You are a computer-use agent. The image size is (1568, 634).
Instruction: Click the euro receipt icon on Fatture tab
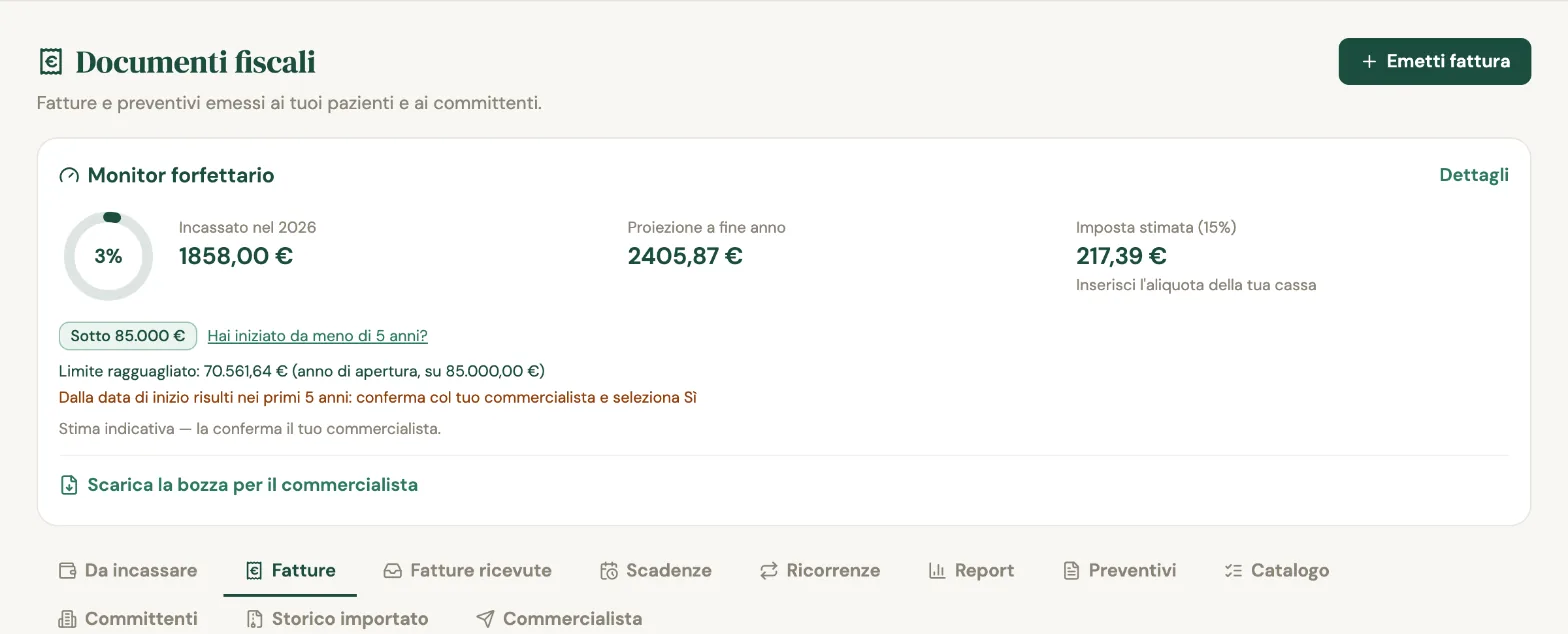point(254,571)
